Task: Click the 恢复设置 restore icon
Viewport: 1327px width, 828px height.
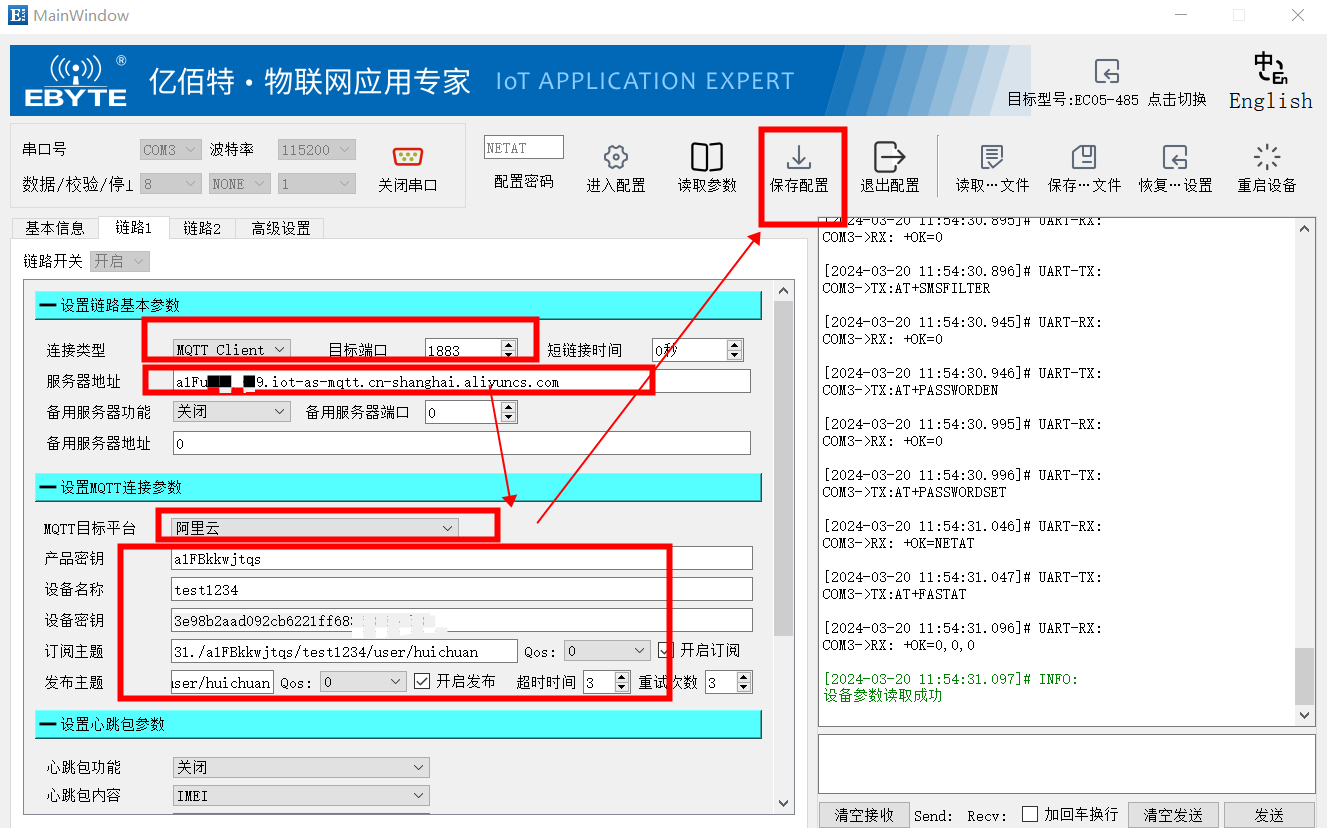Action: [1174, 158]
